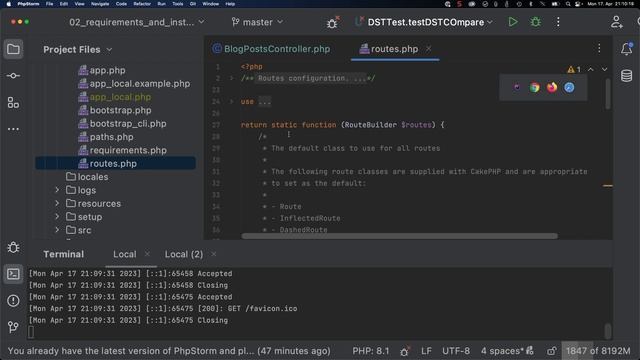640x360 pixels.
Task: Open app_local.example.php in the tree
Action: pos(134,84)
